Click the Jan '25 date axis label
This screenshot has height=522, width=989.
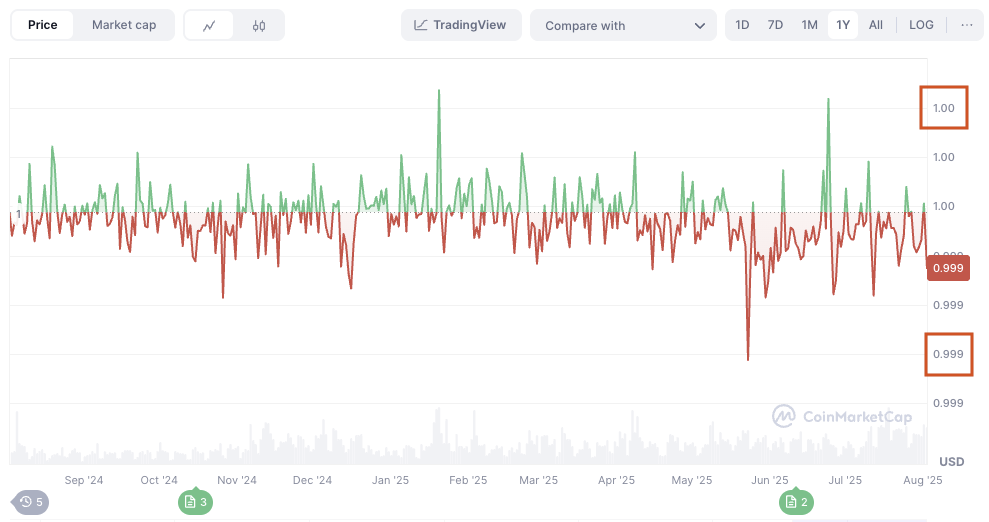[x=390, y=480]
